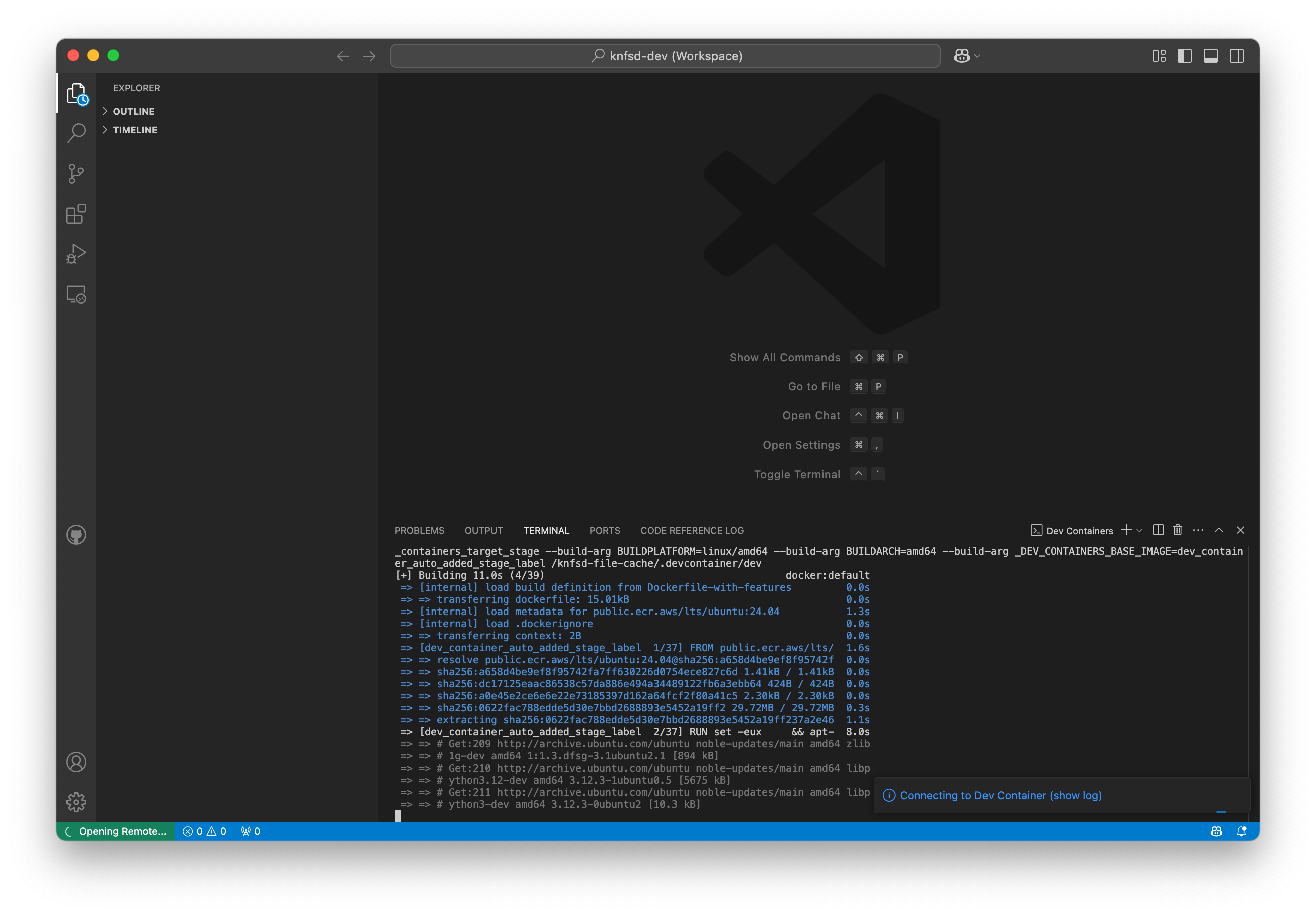Expand the OUTLINE section

click(x=237, y=111)
